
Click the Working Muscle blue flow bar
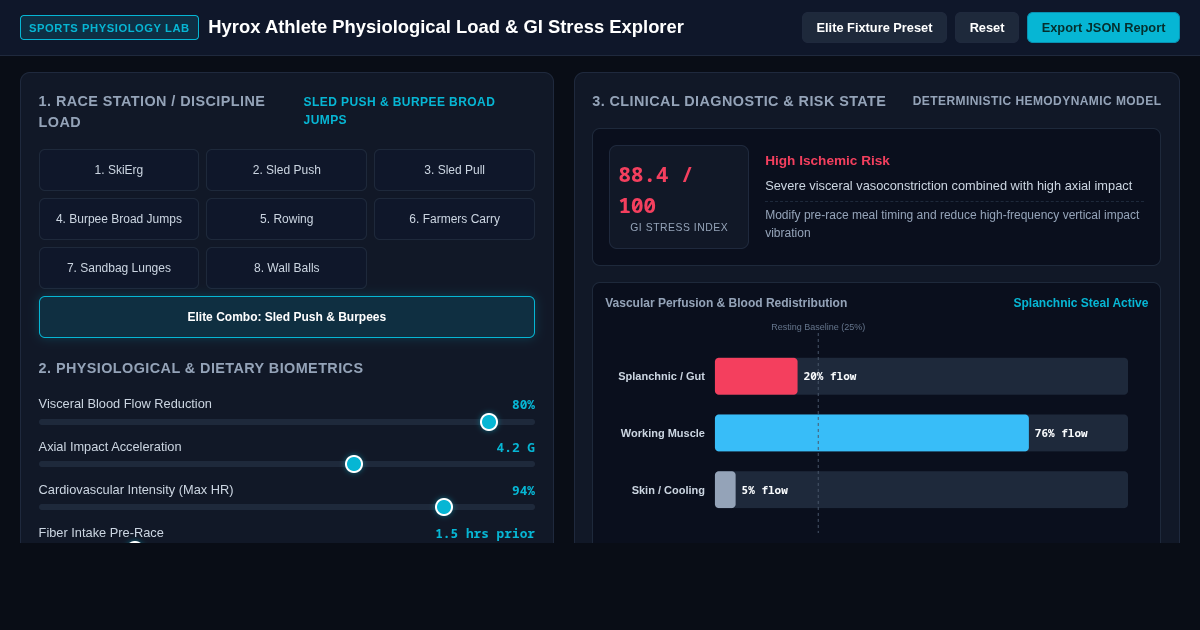point(872,433)
